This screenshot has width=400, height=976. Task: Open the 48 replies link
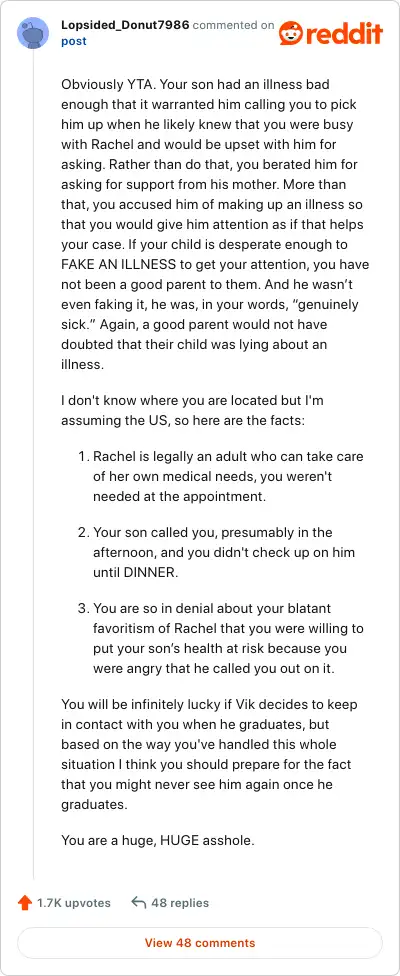tap(180, 903)
